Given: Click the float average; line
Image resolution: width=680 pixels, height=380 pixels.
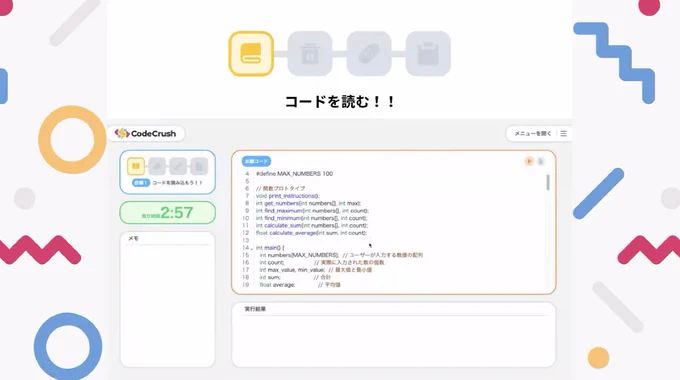Looking at the screenshot, I should click(300, 285).
